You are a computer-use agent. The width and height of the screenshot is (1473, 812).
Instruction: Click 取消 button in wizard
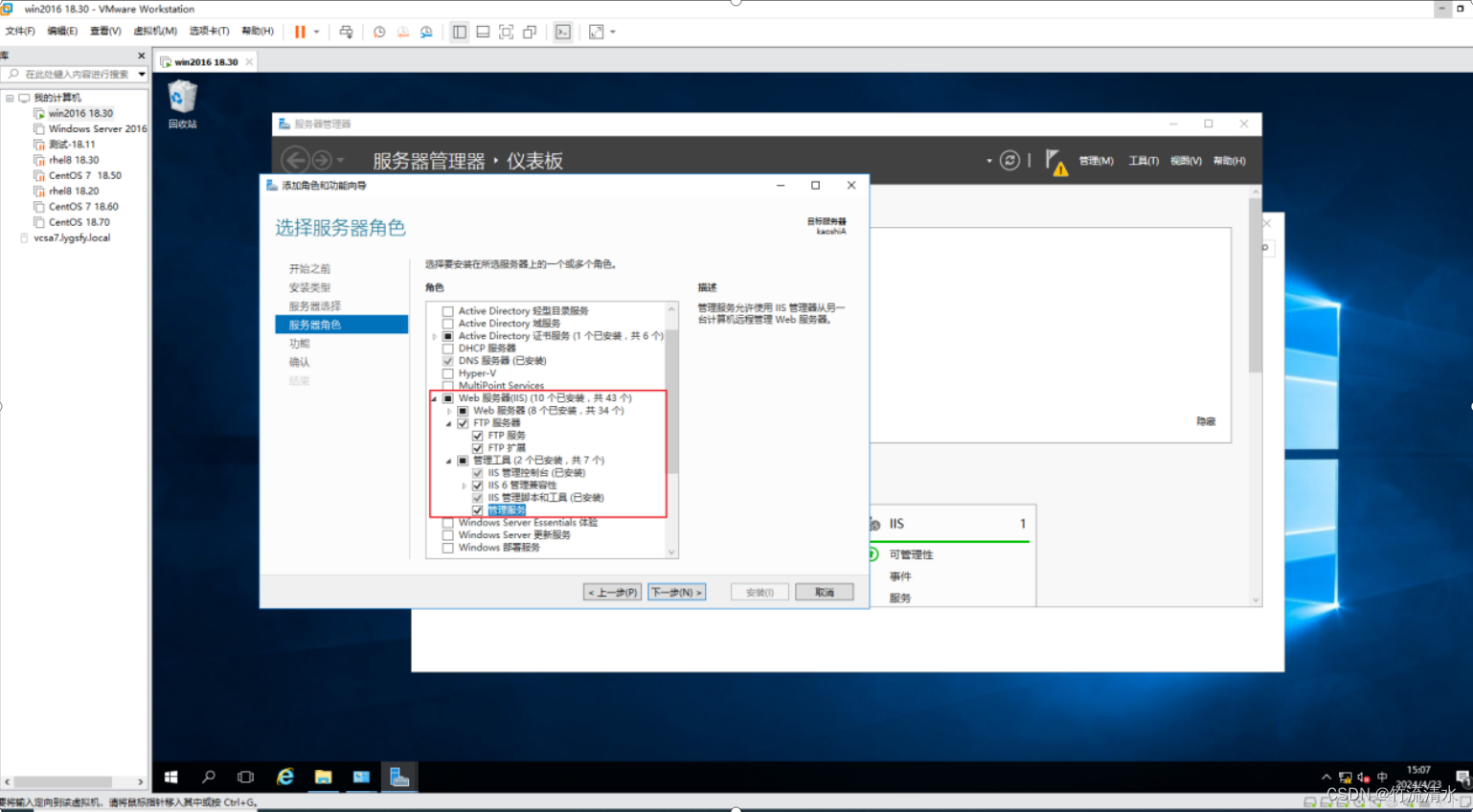(825, 593)
